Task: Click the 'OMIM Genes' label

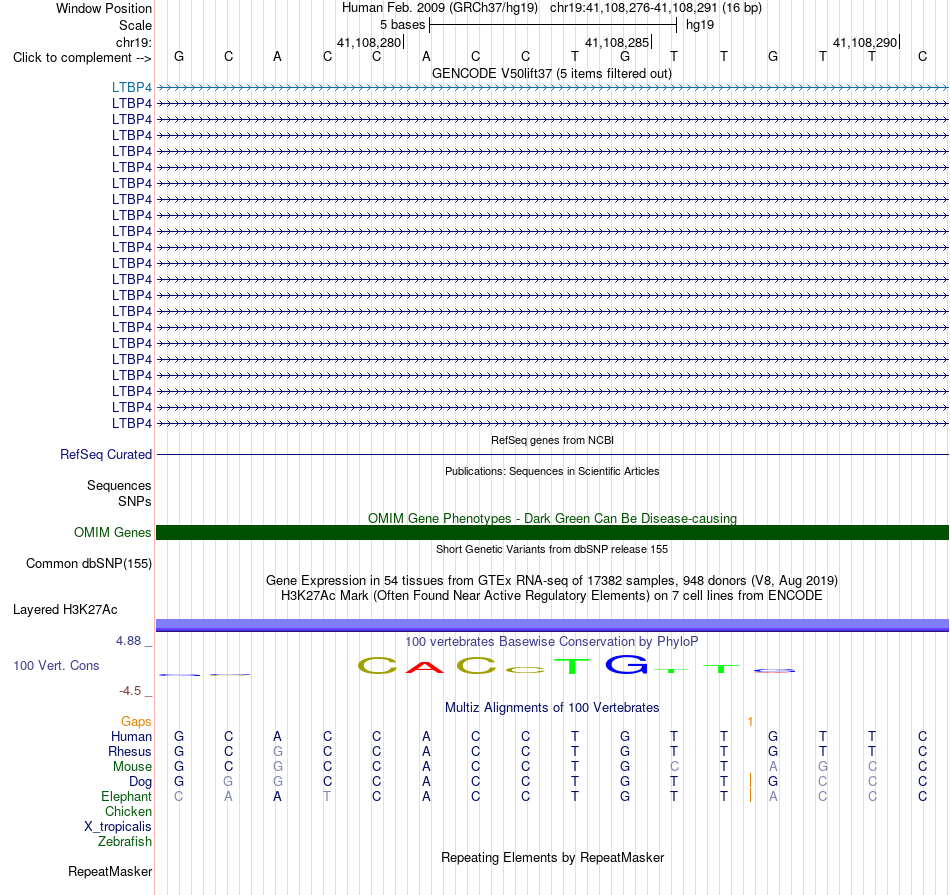Action: pyautogui.click(x=113, y=533)
